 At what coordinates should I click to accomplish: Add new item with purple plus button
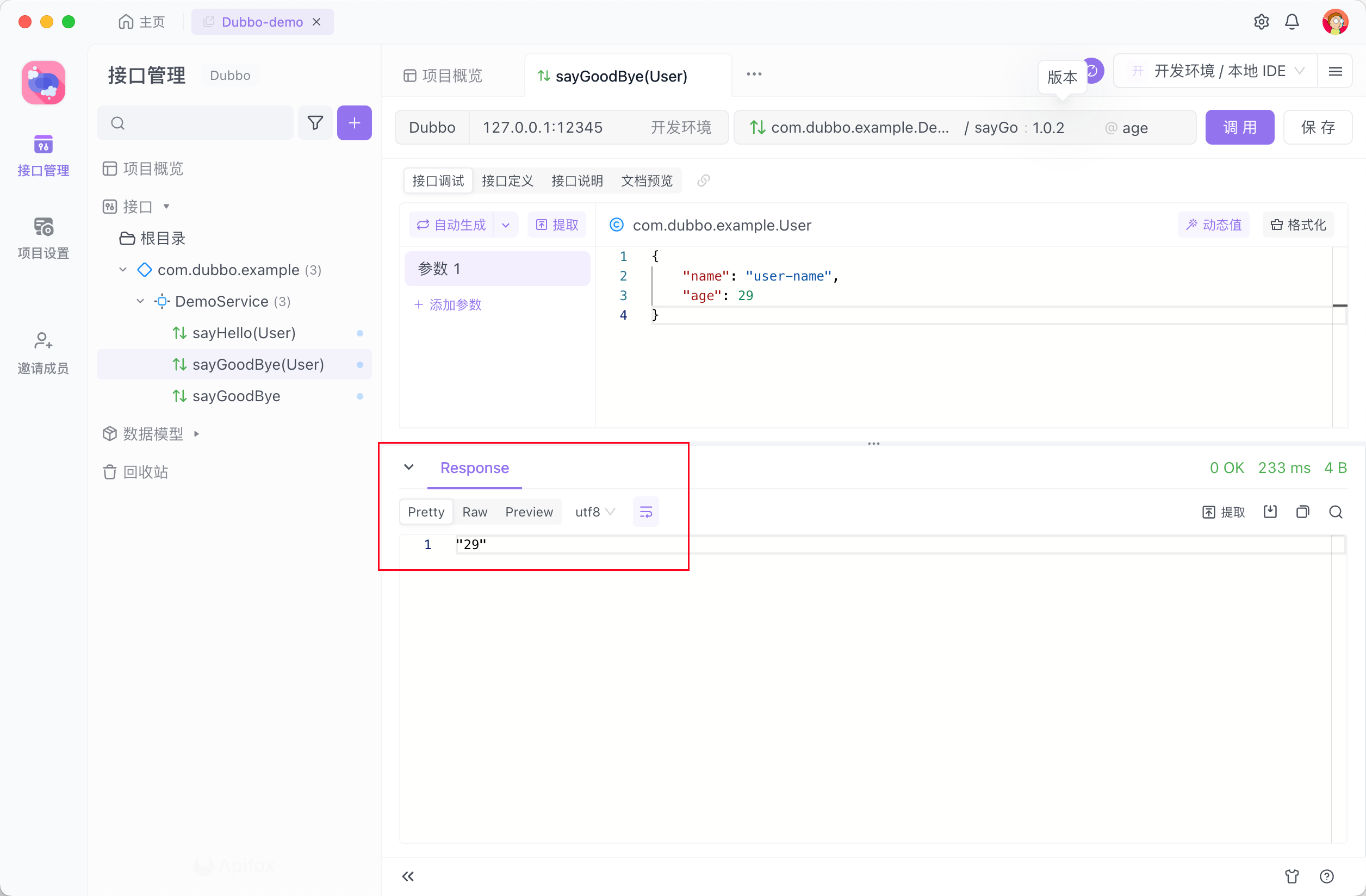[354, 123]
